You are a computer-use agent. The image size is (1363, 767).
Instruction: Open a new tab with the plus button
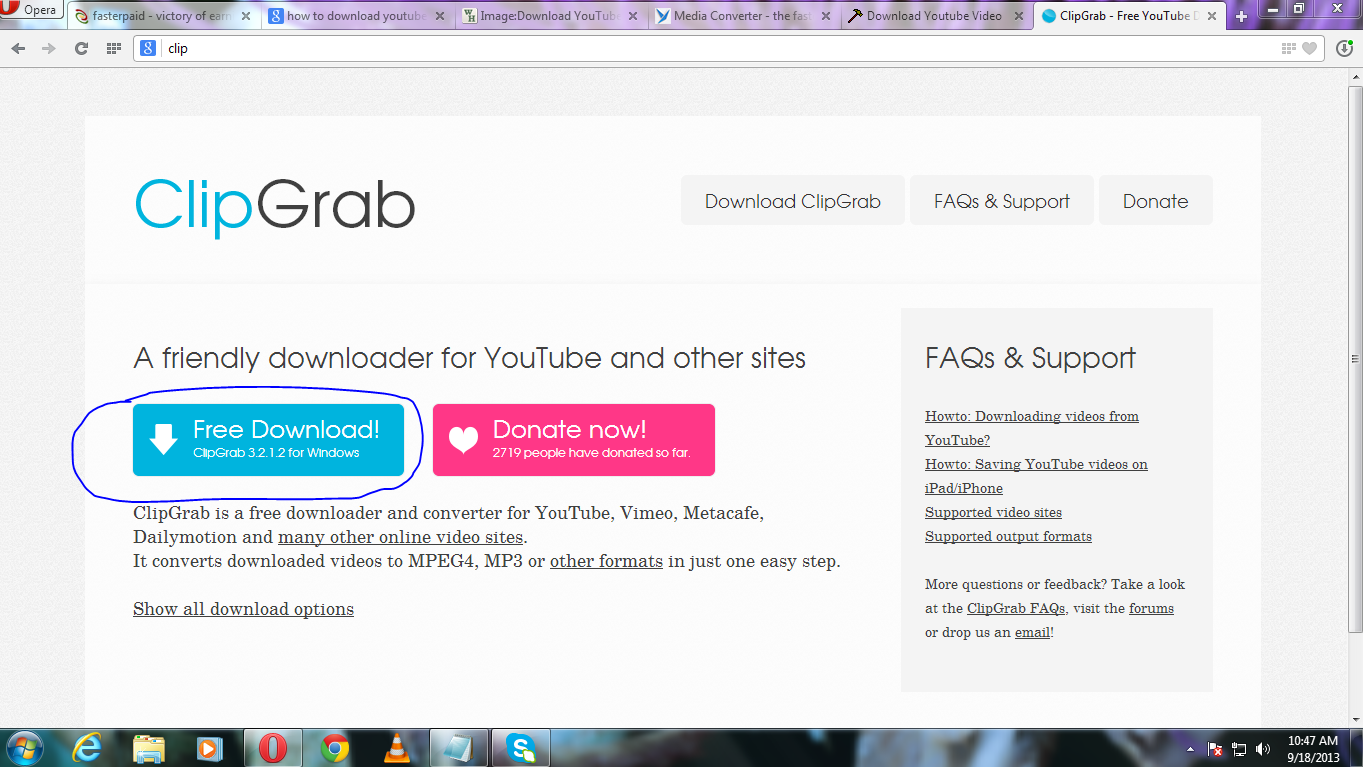tap(1241, 16)
